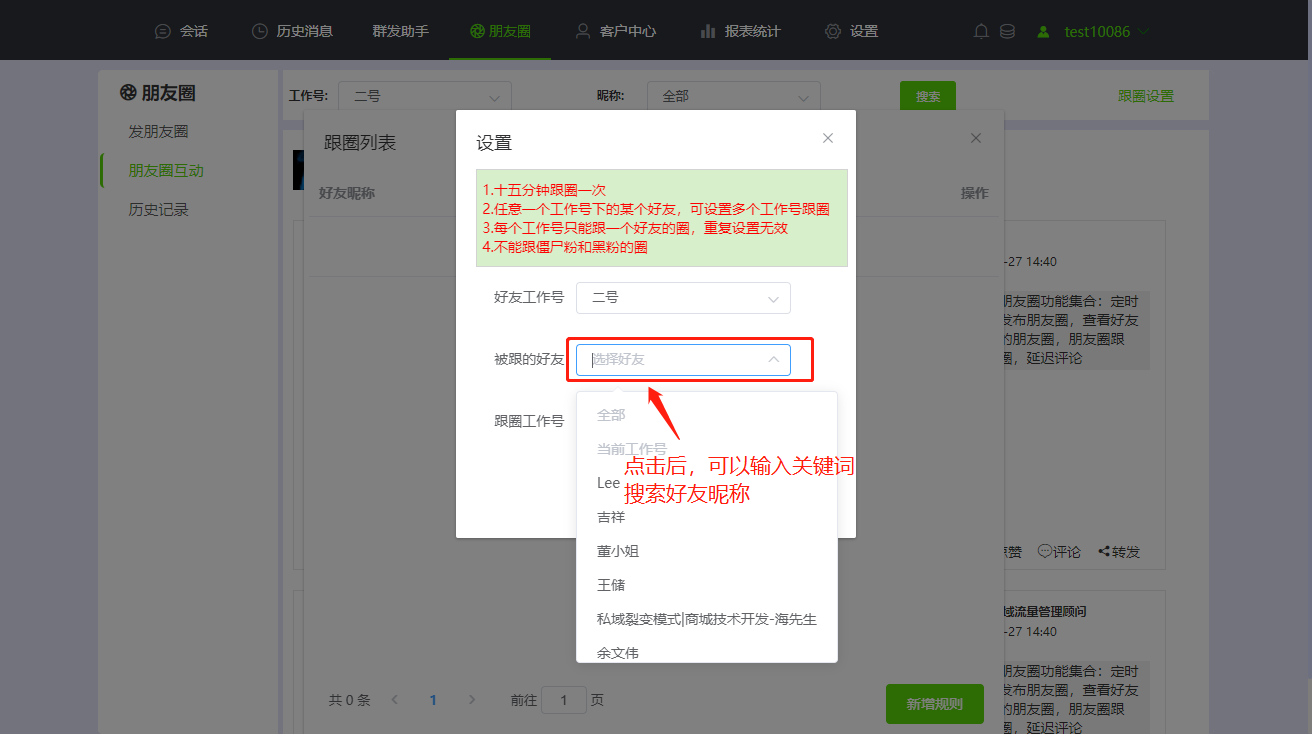Open the 昵称 filter dropdown
This screenshot has height=734, width=1312.
tap(734, 97)
